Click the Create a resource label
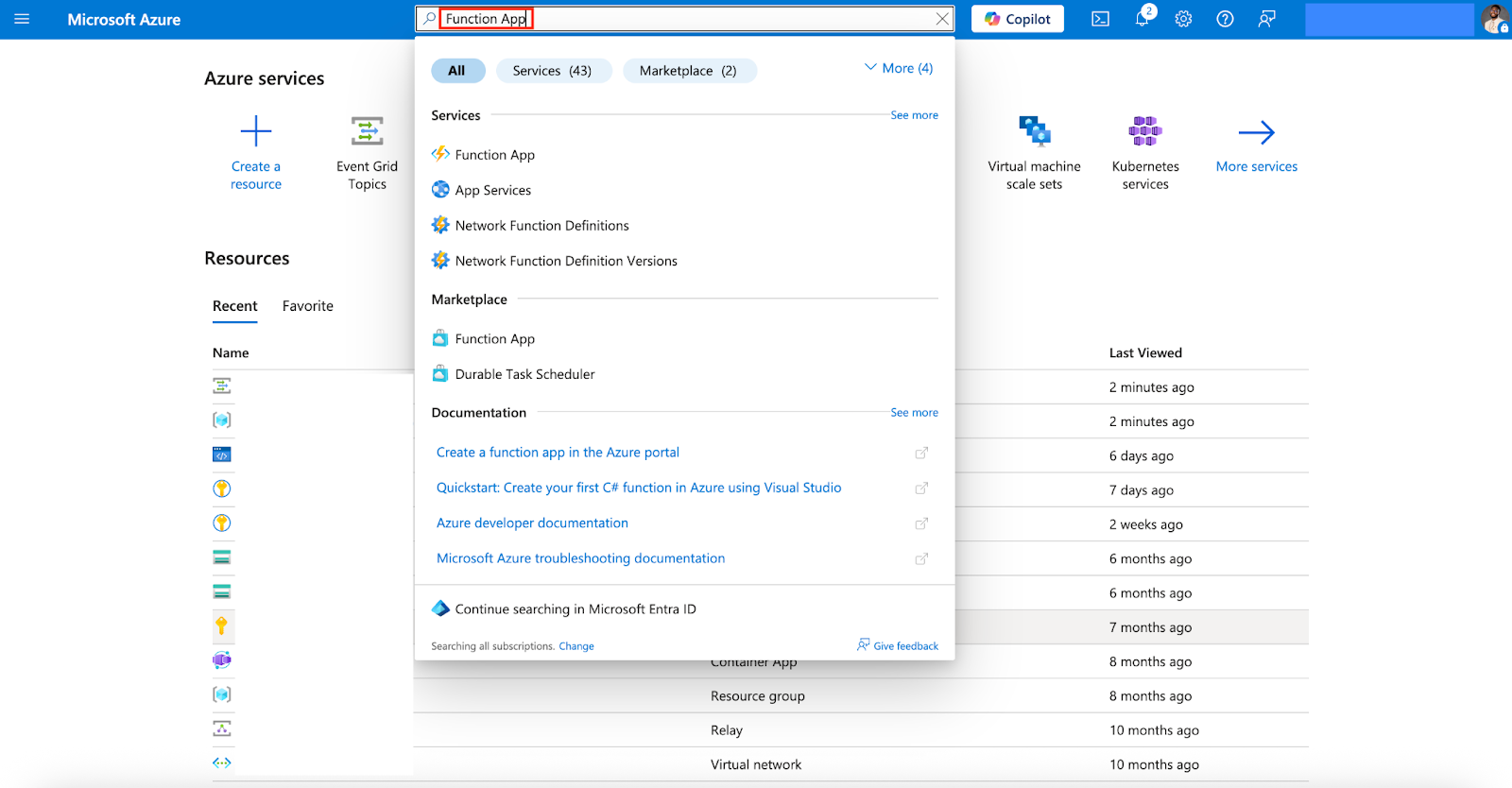 pos(256,176)
